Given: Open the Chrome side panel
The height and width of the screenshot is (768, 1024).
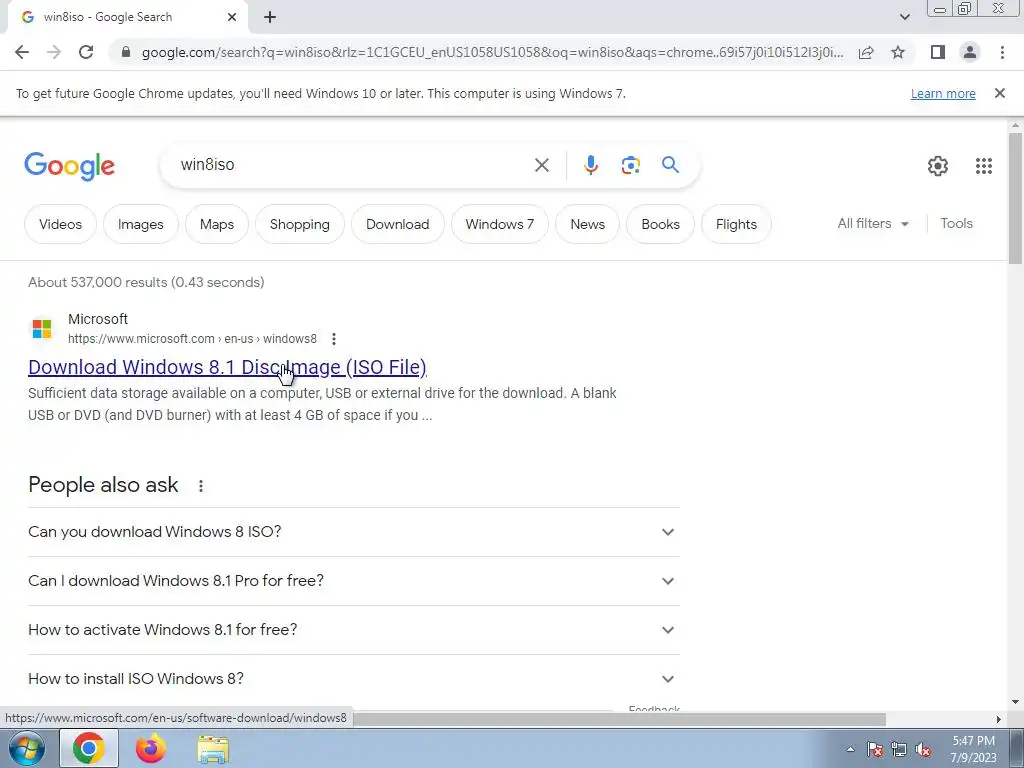Looking at the screenshot, I should (x=938, y=52).
